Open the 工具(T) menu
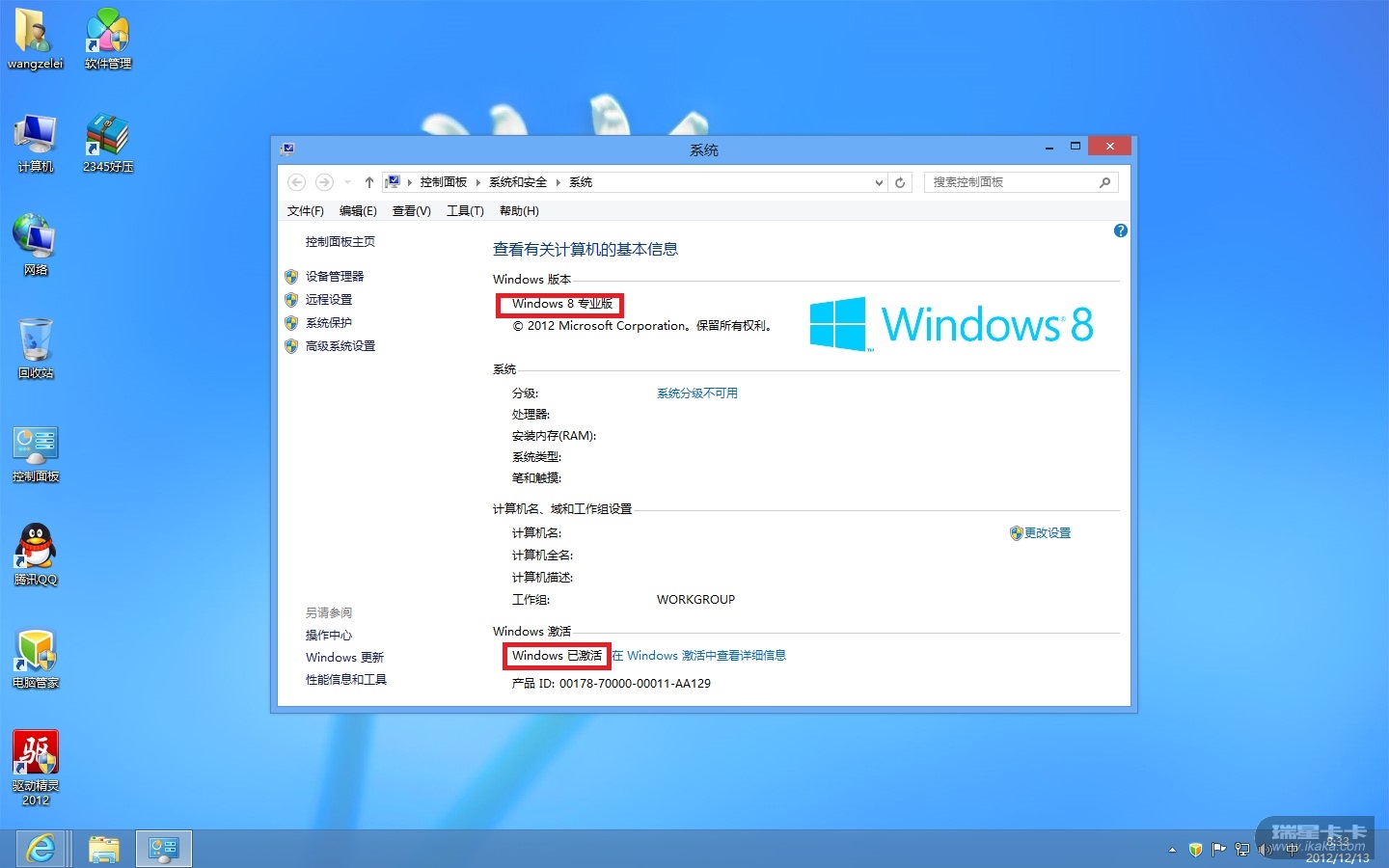The image size is (1389, 868). click(465, 211)
